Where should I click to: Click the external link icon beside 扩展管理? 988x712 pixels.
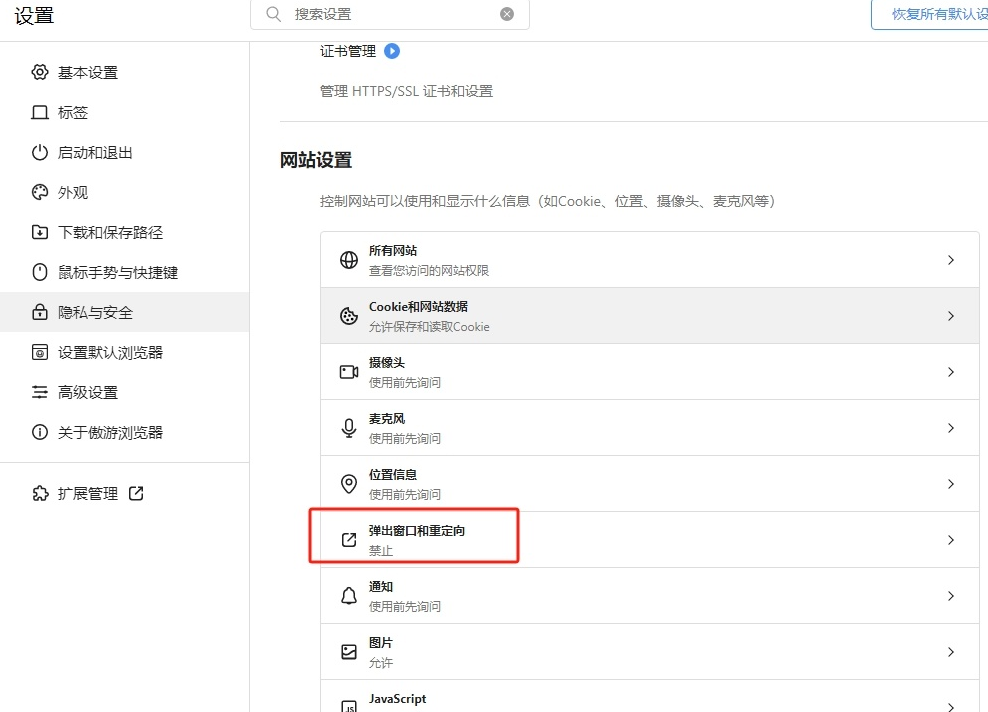click(x=135, y=492)
